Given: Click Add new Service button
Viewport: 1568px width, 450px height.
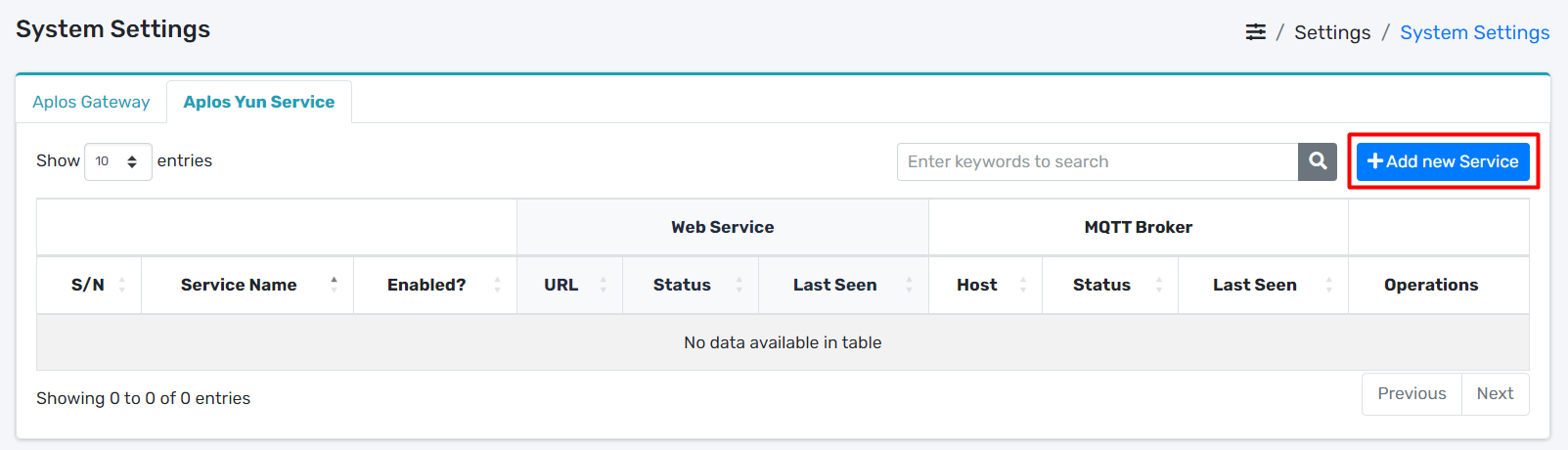Looking at the screenshot, I should pos(1442,161).
